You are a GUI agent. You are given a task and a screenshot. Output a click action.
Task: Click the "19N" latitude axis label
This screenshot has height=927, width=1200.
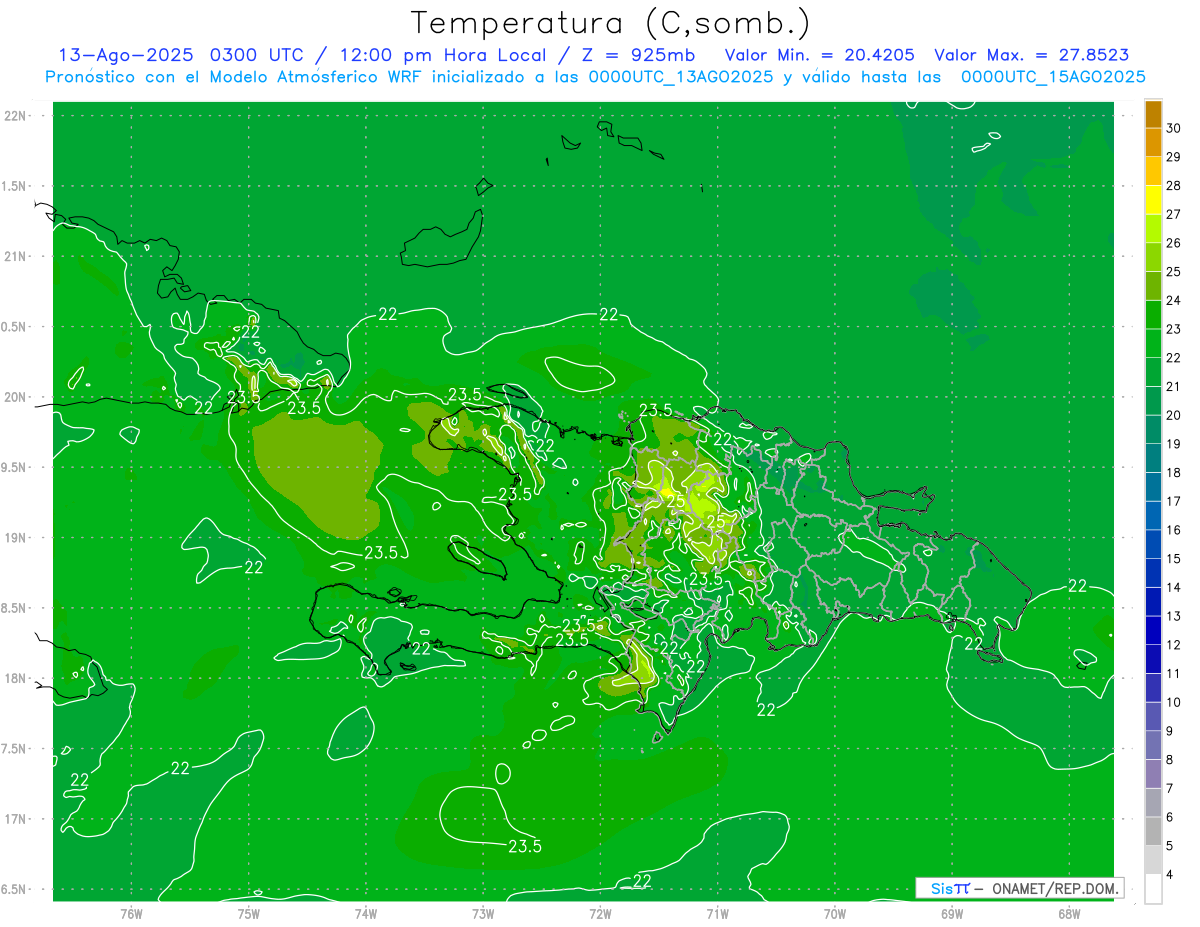click(x=17, y=538)
